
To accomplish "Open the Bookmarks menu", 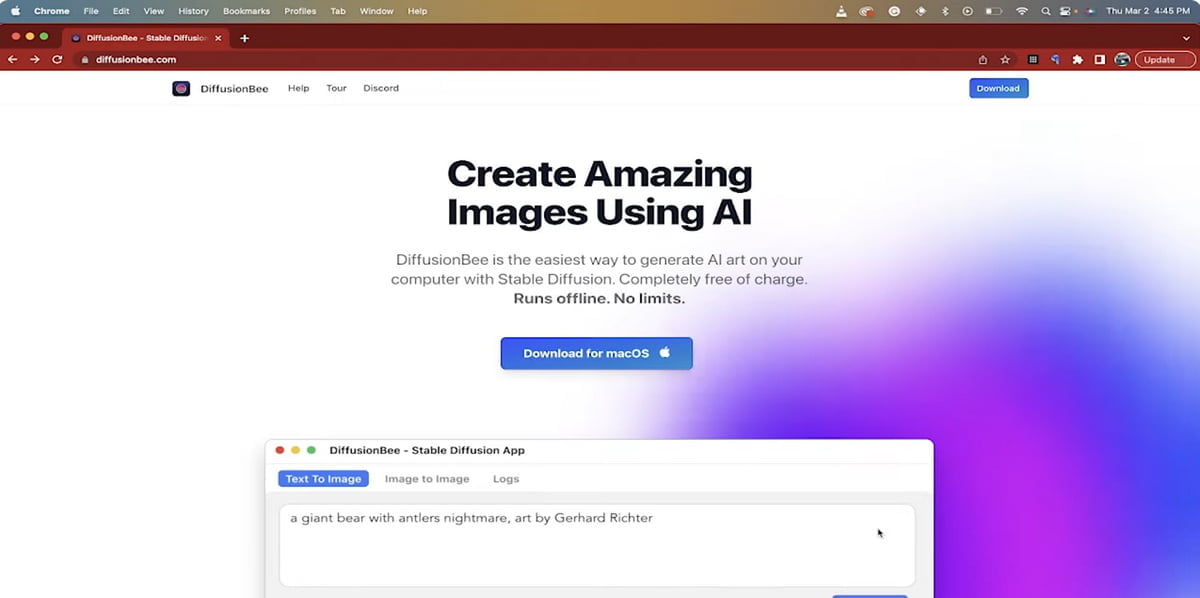I will point(246,11).
